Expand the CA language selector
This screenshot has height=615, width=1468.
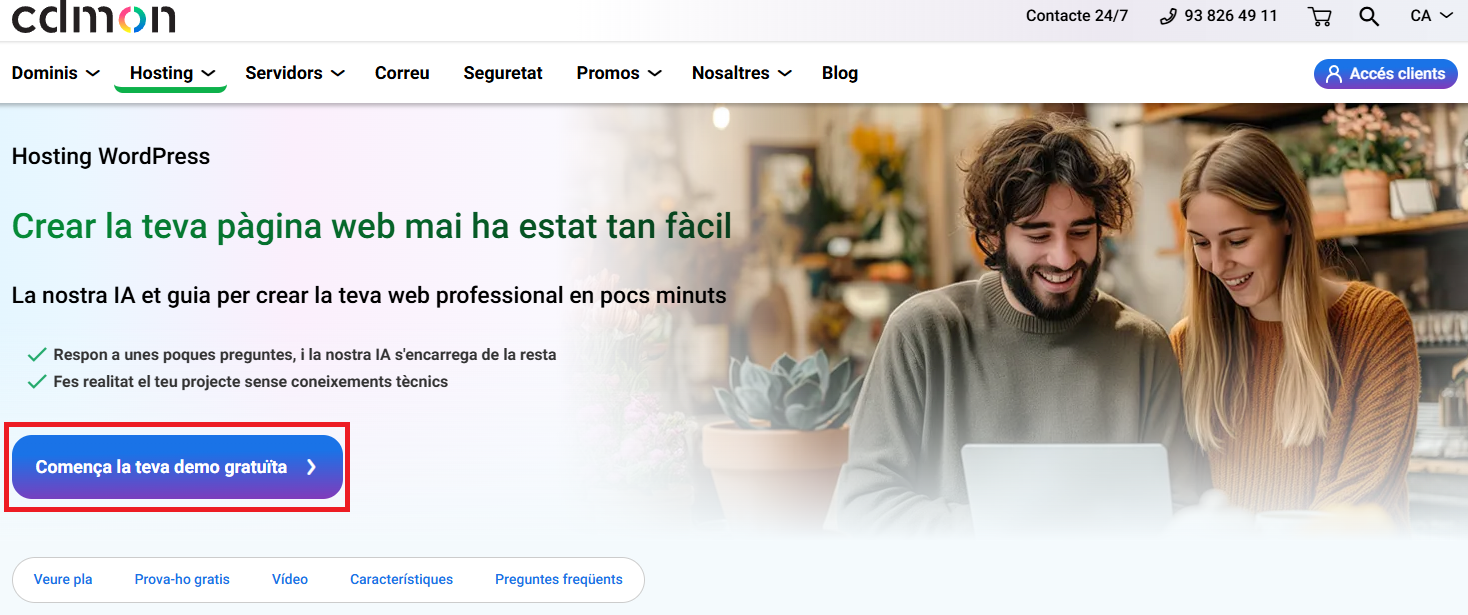(x=1431, y=16)
